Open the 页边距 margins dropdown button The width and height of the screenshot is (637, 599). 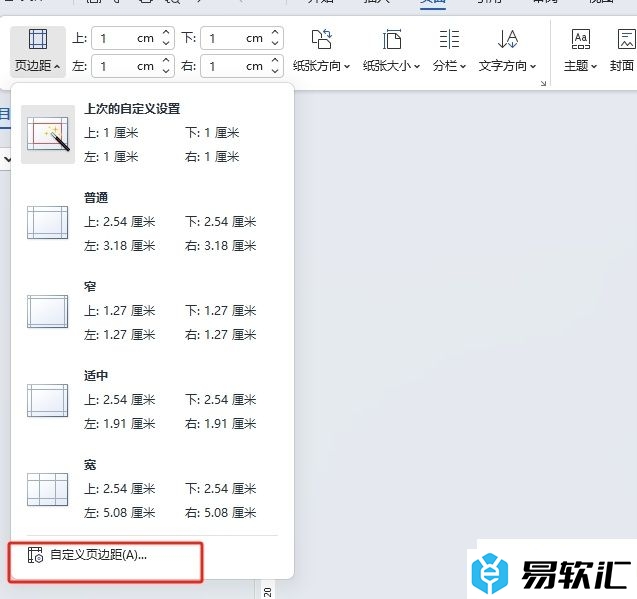tap(37, 52)
